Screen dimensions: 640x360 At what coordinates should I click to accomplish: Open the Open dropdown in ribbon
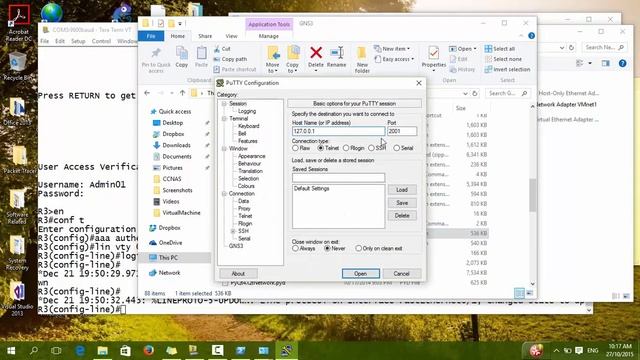click(x=462, y=49)
